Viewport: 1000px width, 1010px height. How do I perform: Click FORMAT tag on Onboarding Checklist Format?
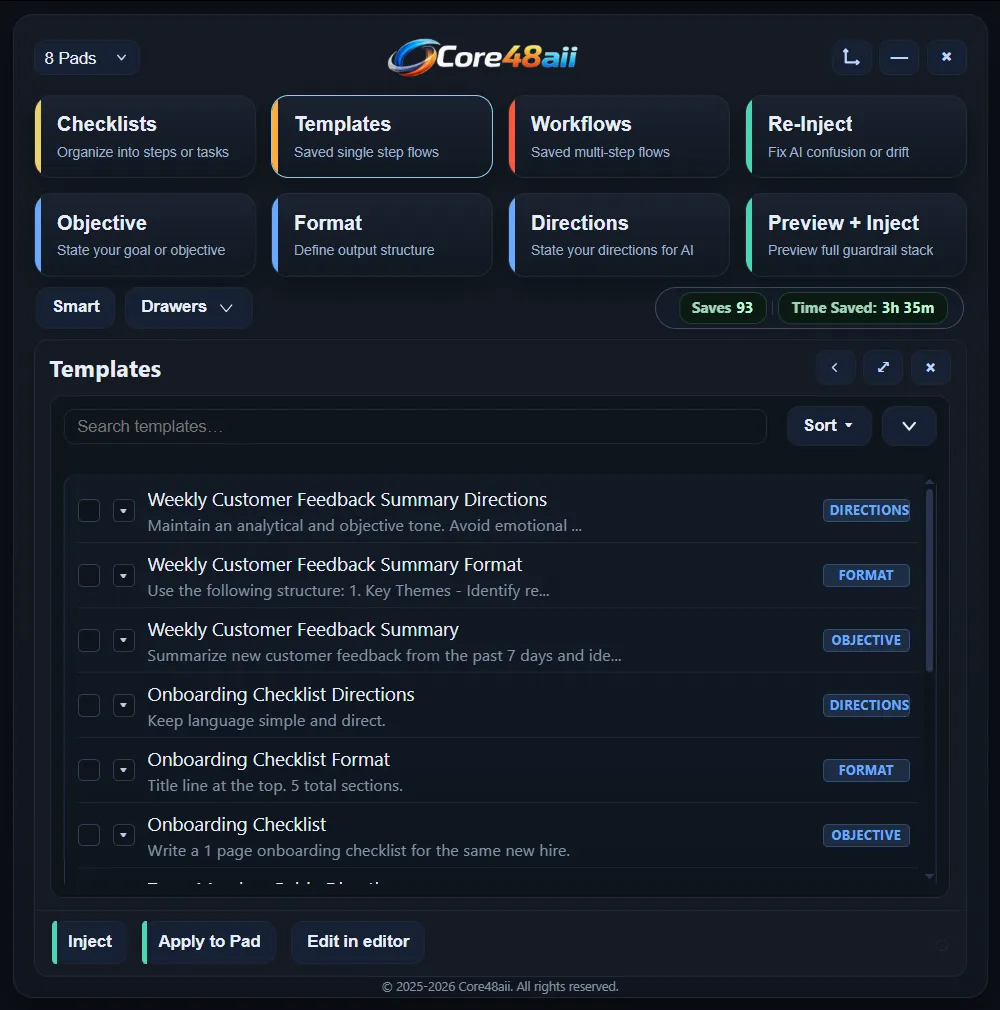tap(867, 770)
